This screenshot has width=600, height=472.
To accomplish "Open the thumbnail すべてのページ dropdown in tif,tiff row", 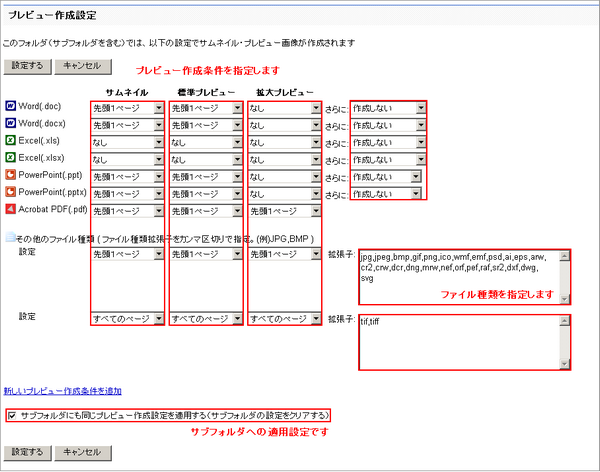I will [128, 318].
